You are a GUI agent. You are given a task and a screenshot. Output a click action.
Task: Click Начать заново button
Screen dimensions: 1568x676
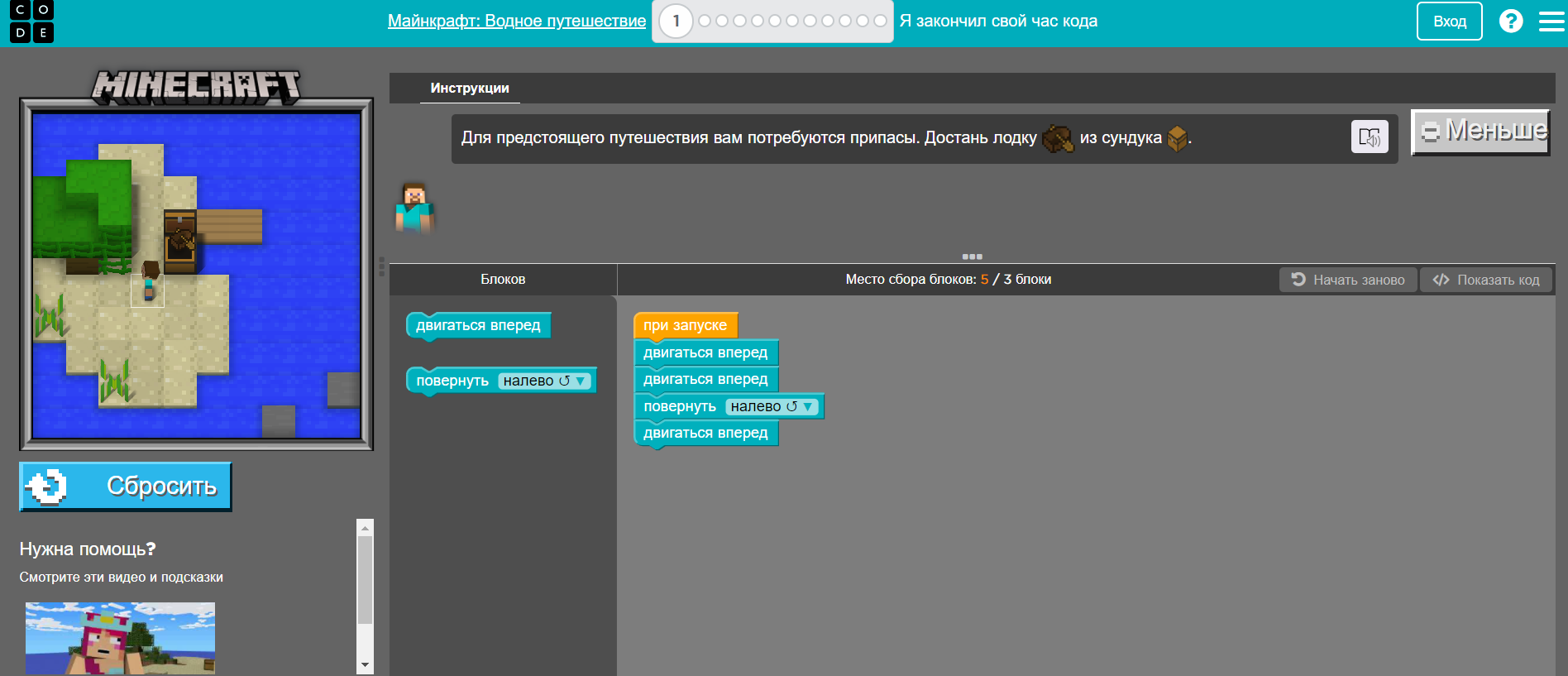1348,280
